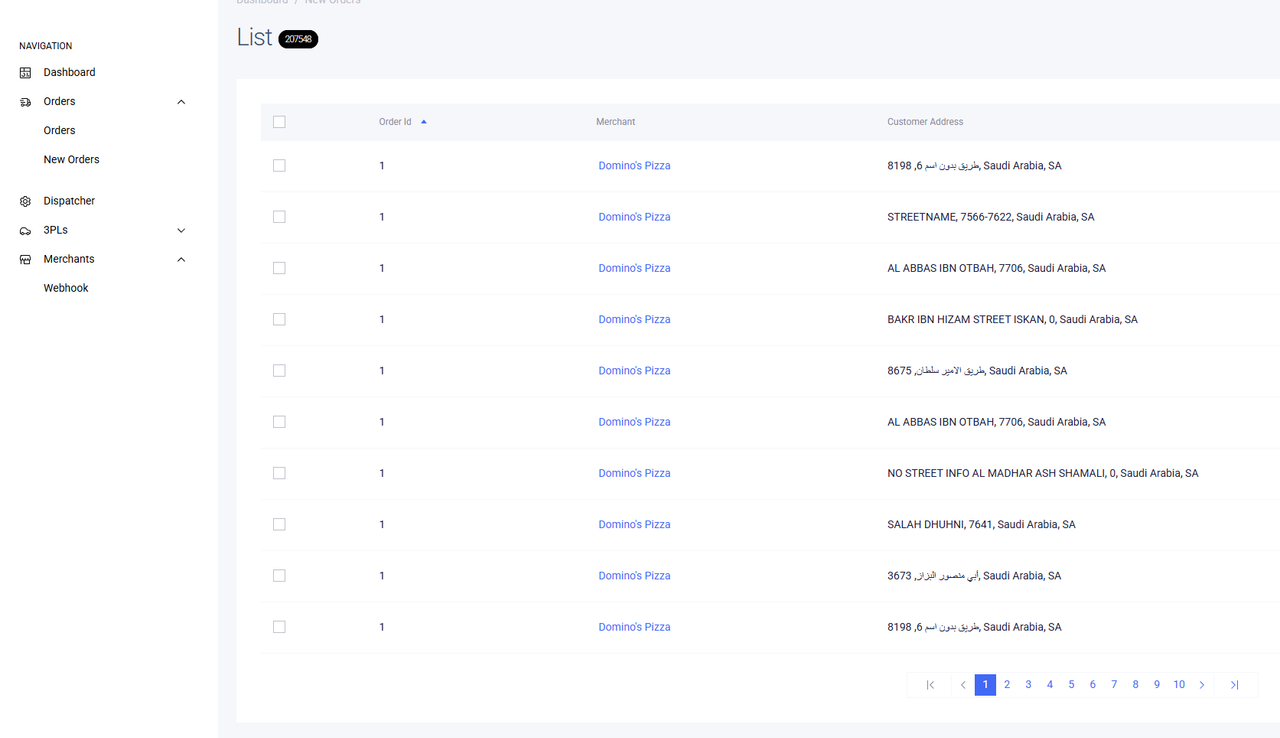
Task: Go to page 7
Action: pyautogui.click(x=1114, y=685)
